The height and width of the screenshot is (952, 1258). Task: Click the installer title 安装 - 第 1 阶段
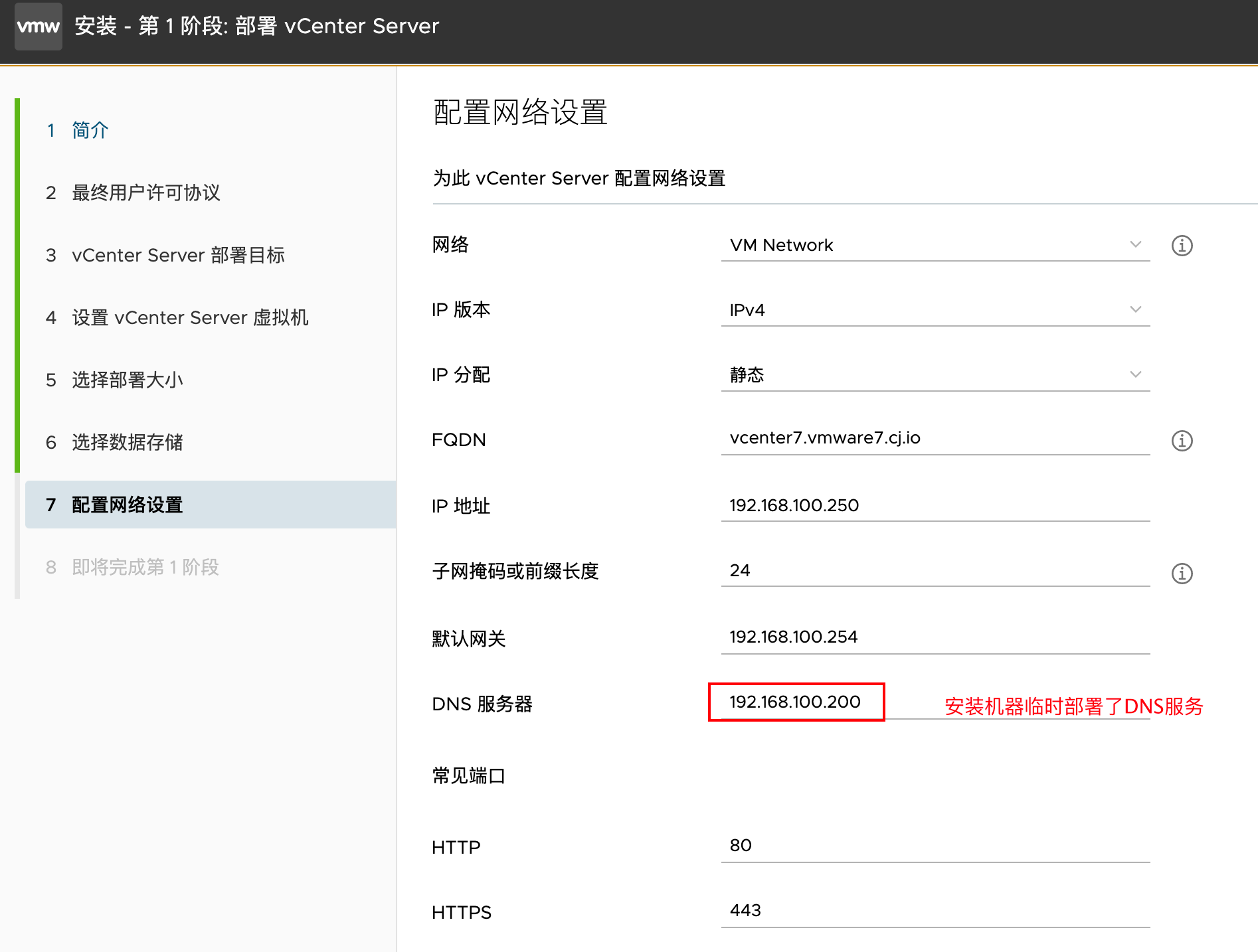(x=256, y=26)
